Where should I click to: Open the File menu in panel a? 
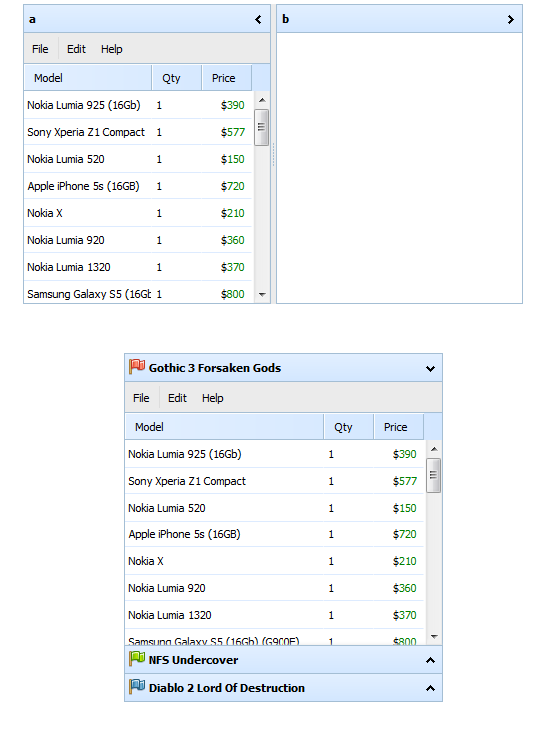point(40,49)
